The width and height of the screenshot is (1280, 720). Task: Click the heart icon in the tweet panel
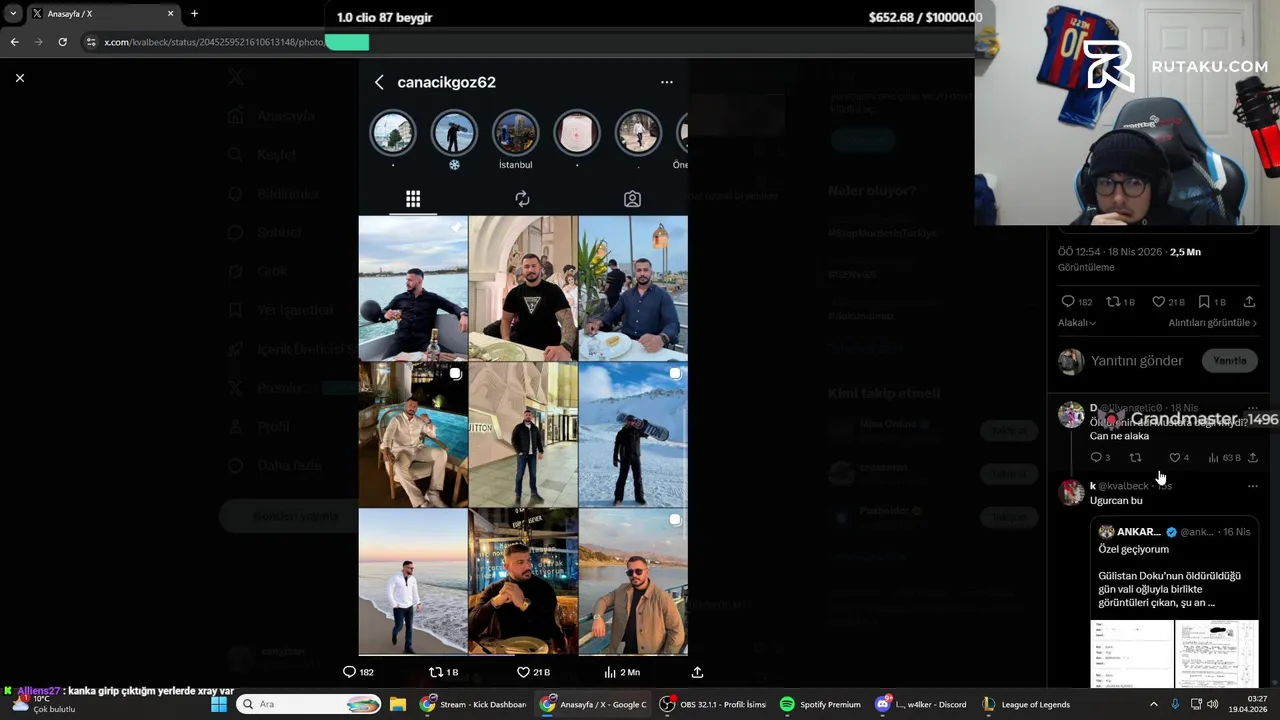pyautogui.click(x=1158, y=301)
